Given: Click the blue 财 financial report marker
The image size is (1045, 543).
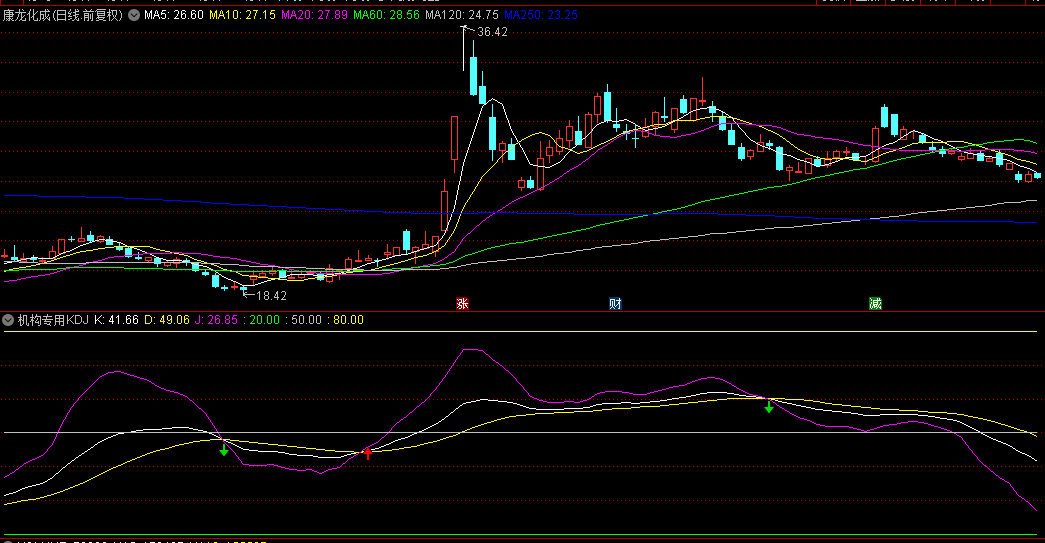Looking at the screenshot, I should pyautogui.click(x=615, y=304).
